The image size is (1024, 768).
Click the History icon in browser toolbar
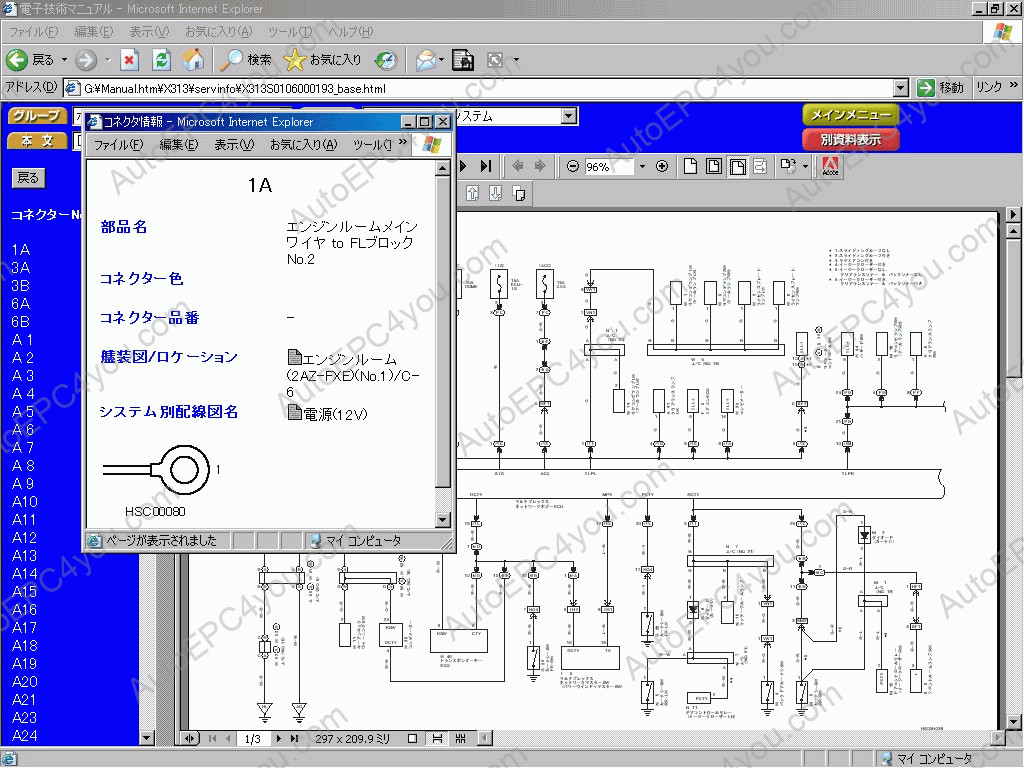point(386,60)
